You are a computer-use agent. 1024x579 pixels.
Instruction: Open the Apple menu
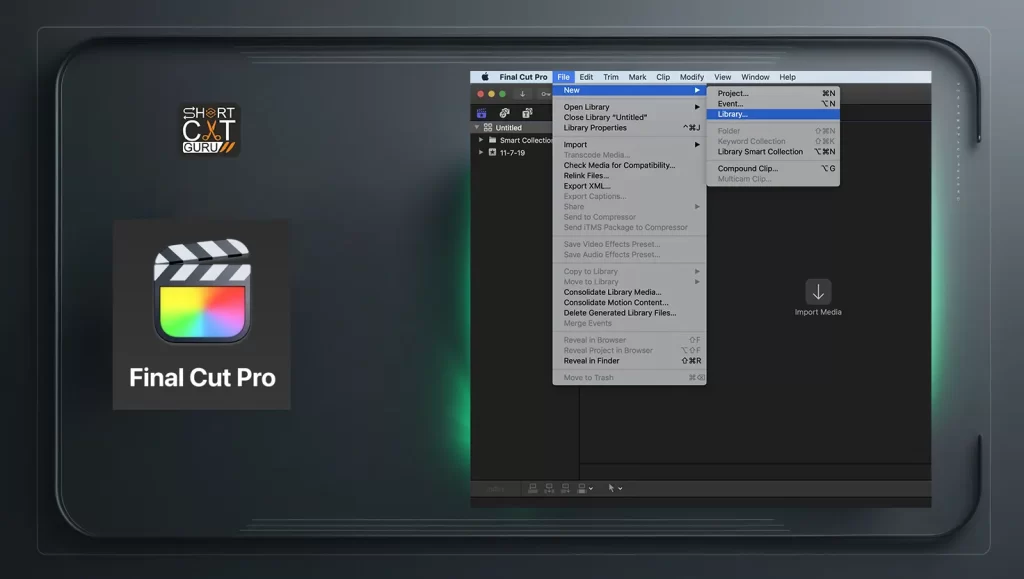coord(485,77)
